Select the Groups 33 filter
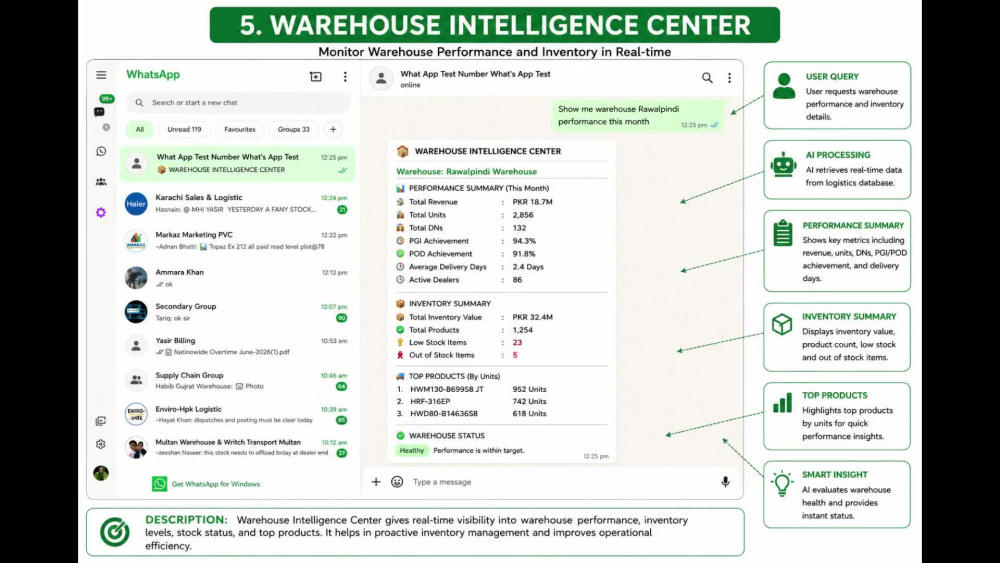 [293, 129]
